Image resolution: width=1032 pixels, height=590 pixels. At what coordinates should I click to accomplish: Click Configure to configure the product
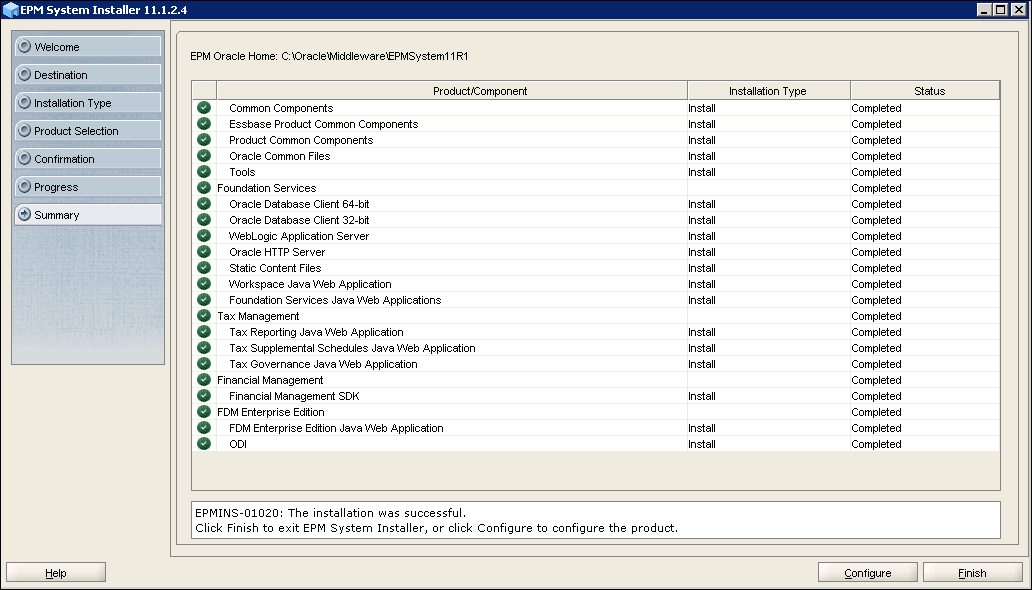[x=867, y=573]
